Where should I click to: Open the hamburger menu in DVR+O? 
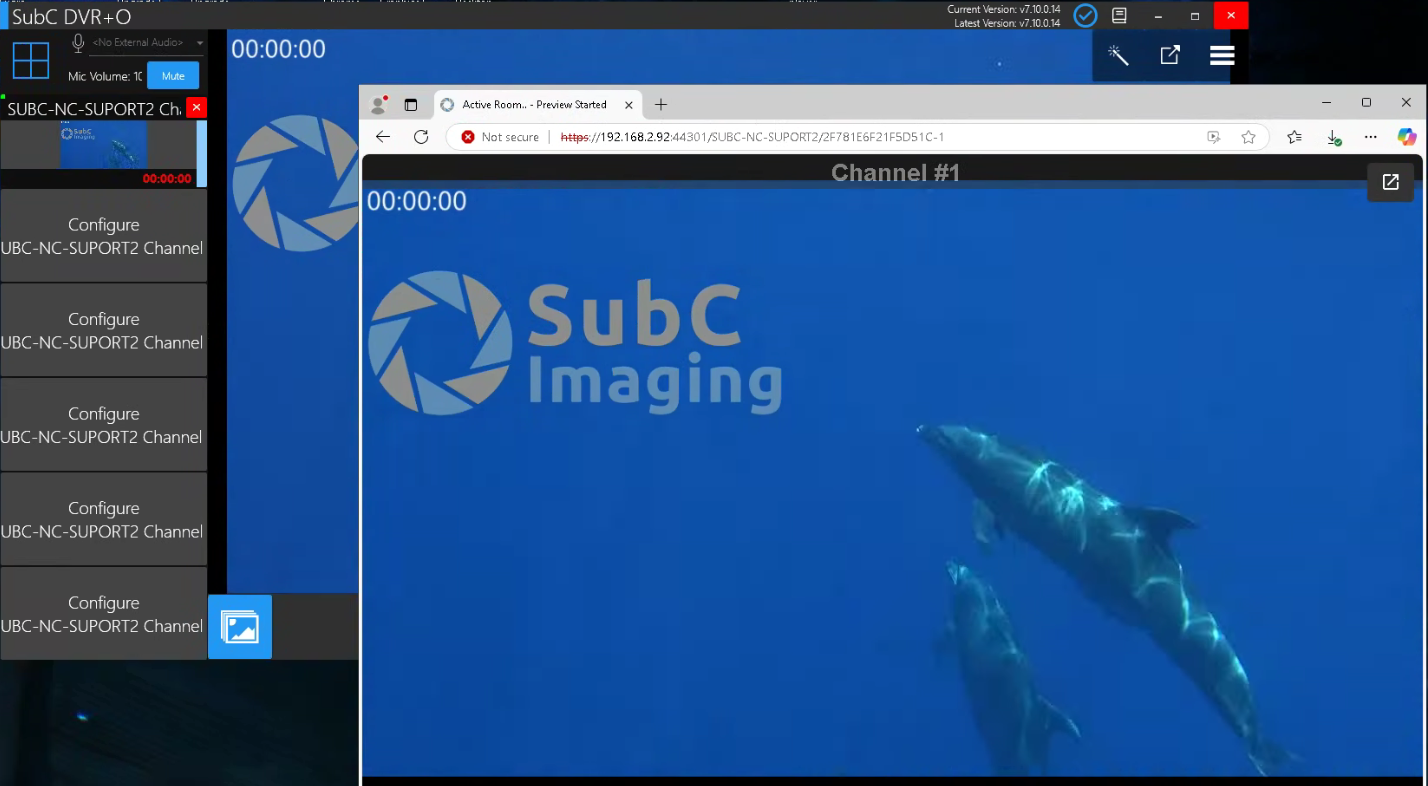coord(1222,56)
